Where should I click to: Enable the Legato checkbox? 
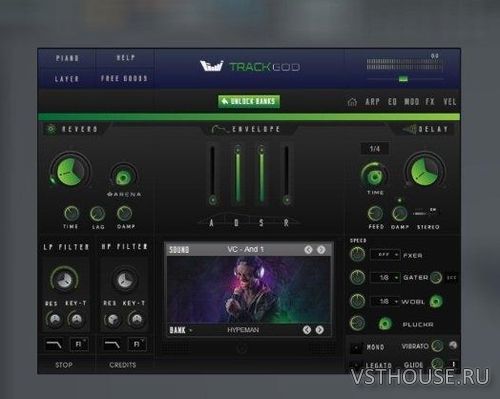pyautogui.click(x=356, y=365)
